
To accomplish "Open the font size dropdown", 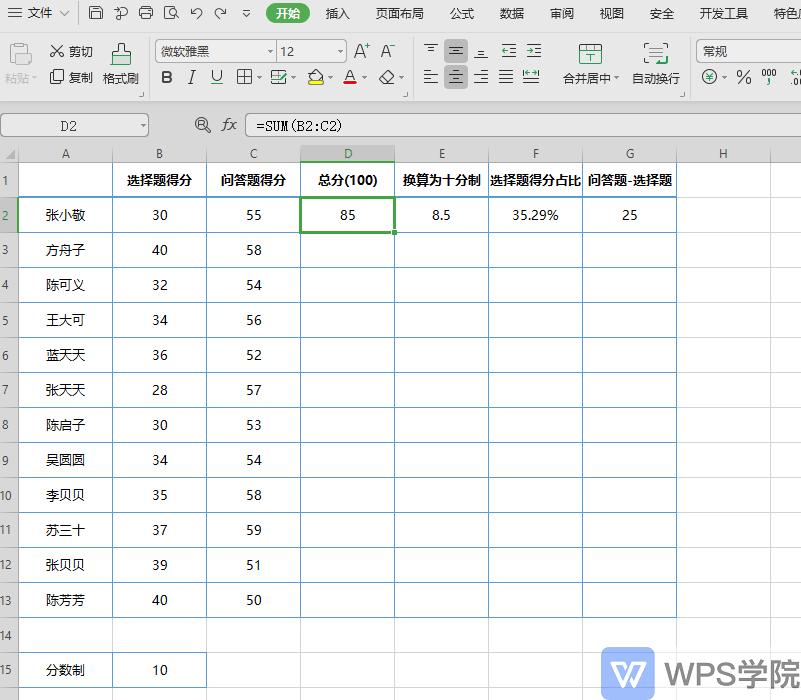I will click(342, 52).
